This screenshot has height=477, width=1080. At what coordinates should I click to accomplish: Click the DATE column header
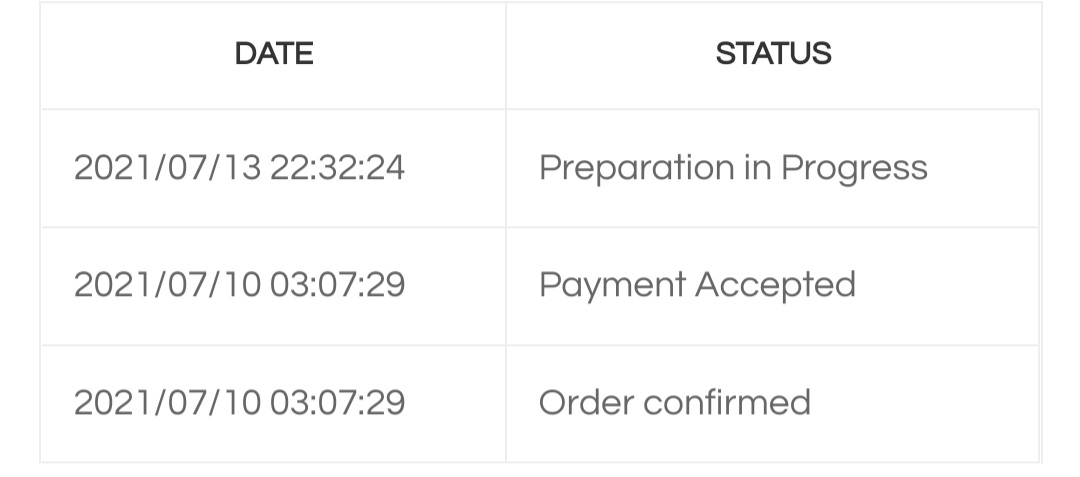273,54
